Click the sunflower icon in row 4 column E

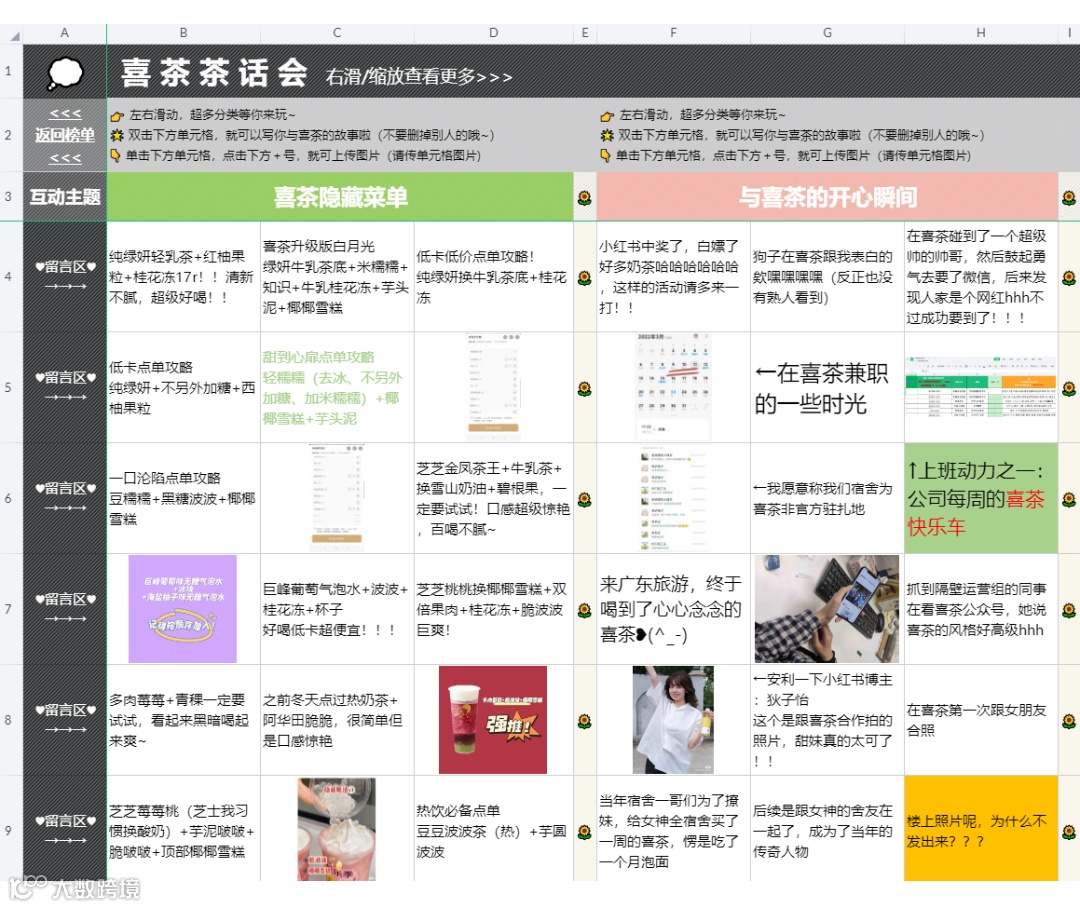click(585, 278)
